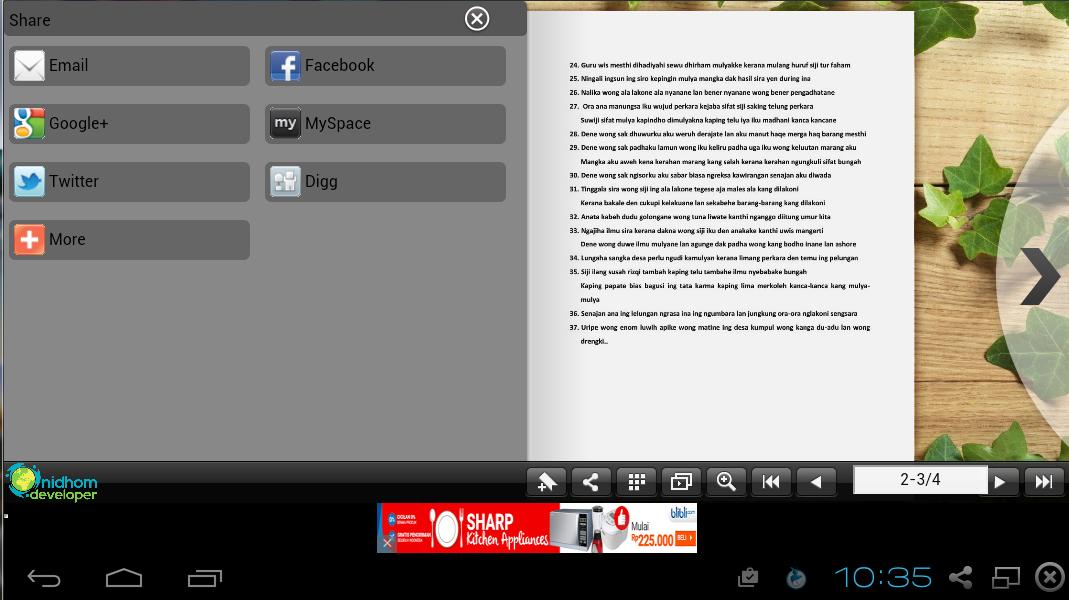Jump to the first page
Screen dimensions: 1069x600
(771, 482)
